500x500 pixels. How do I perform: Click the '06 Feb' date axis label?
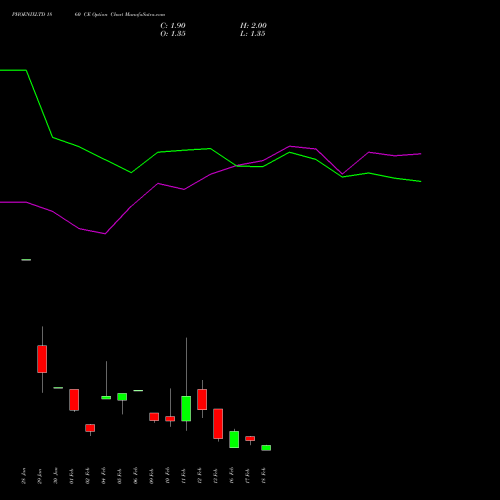pos(136,476)
